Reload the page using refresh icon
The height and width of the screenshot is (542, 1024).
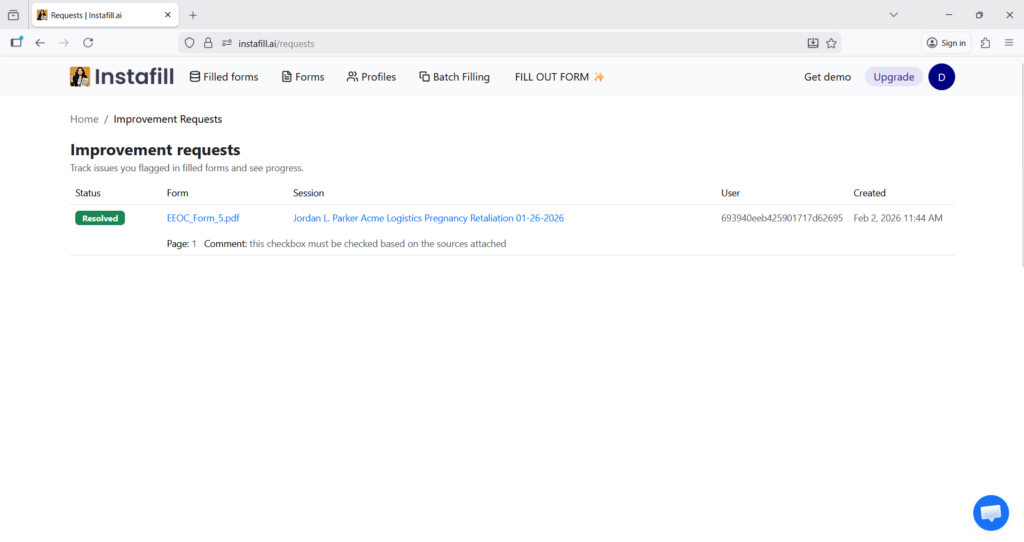point(88,43)
